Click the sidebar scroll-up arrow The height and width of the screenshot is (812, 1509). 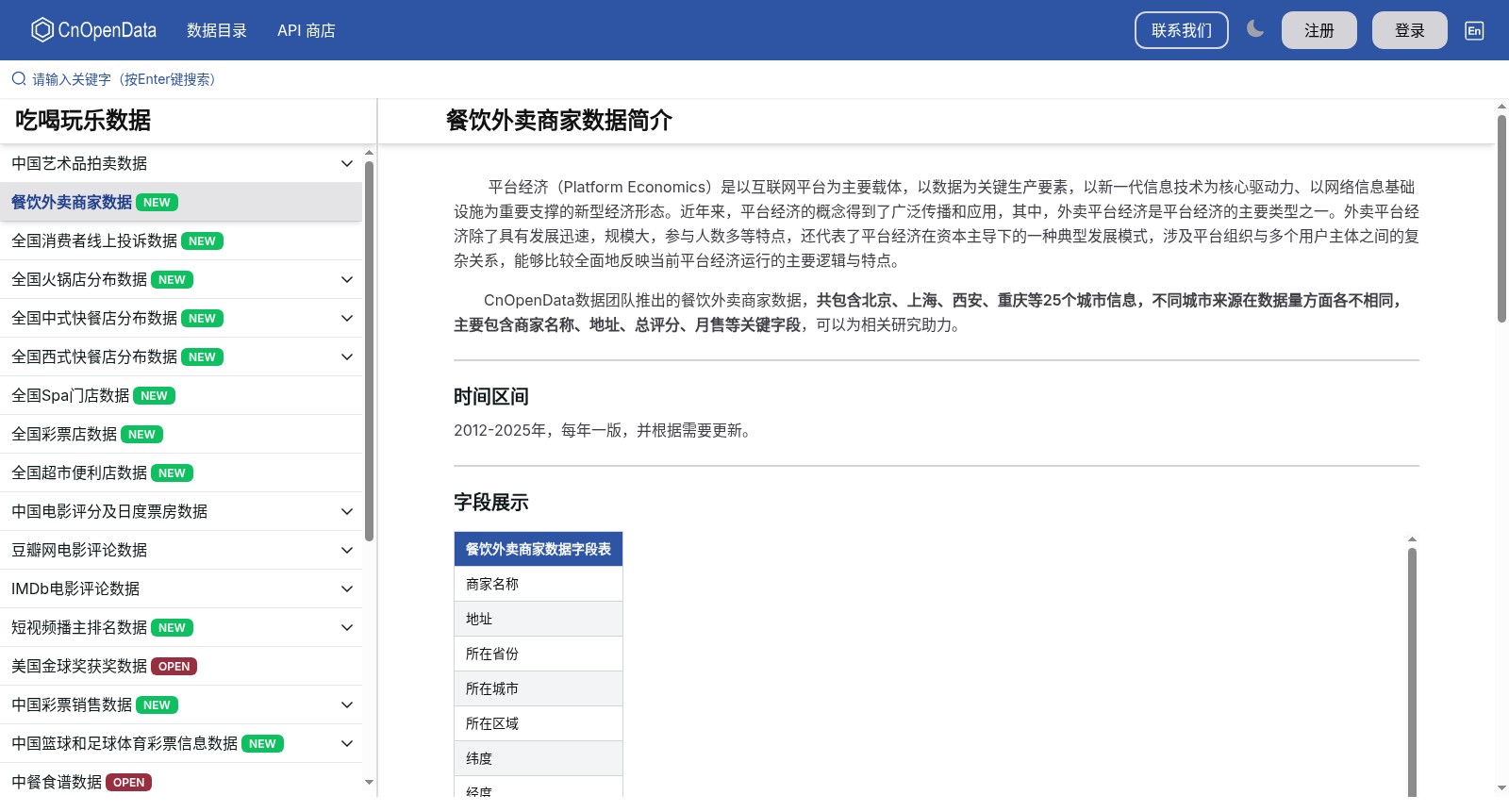[x=369, y=152]
